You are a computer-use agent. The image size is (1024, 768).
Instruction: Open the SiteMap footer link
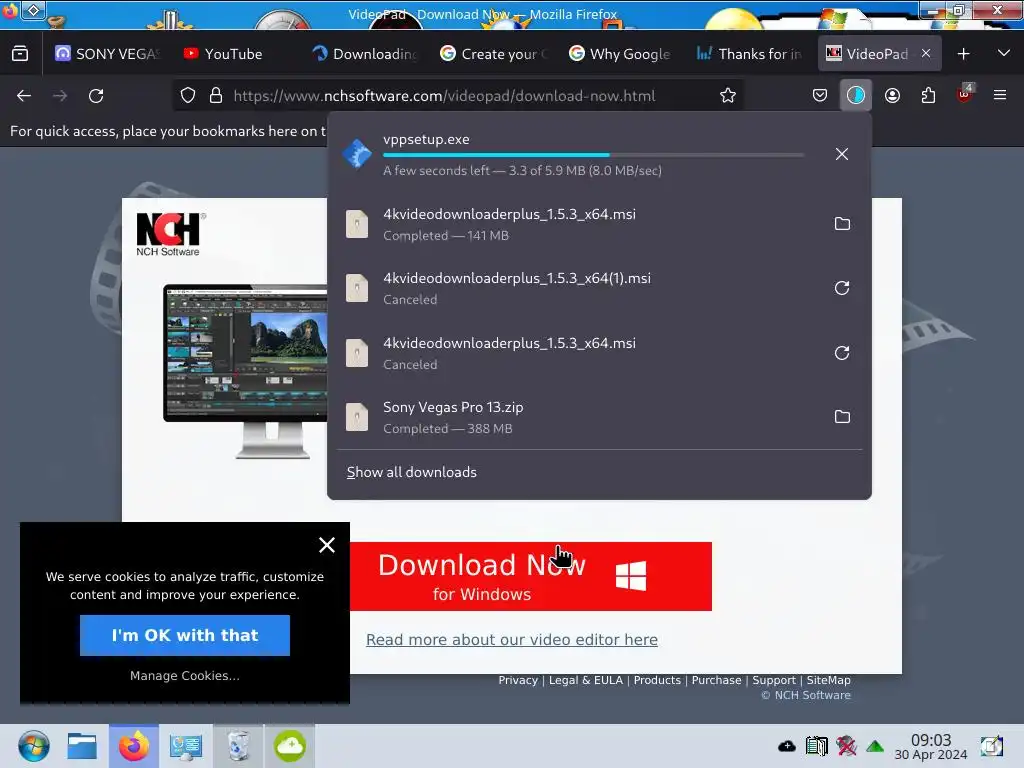click(x=828, y=680)
